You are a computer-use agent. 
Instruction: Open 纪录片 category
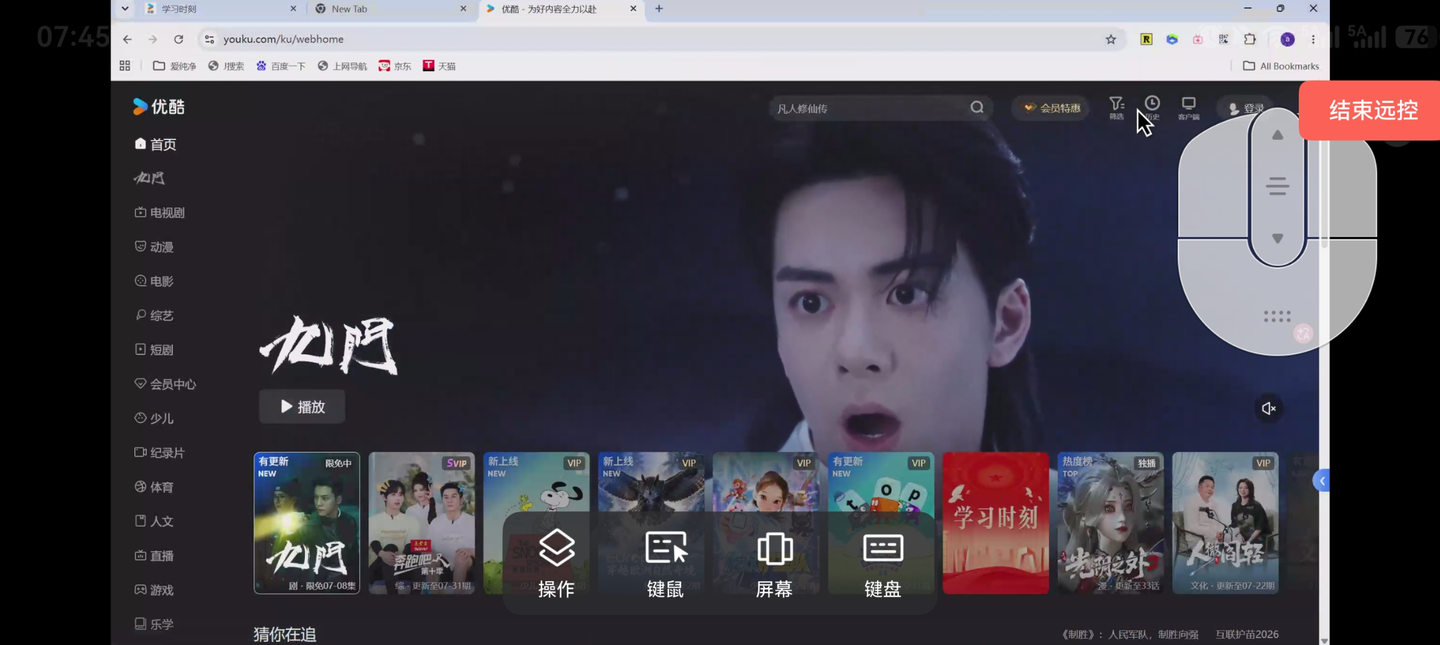[159, 452]
